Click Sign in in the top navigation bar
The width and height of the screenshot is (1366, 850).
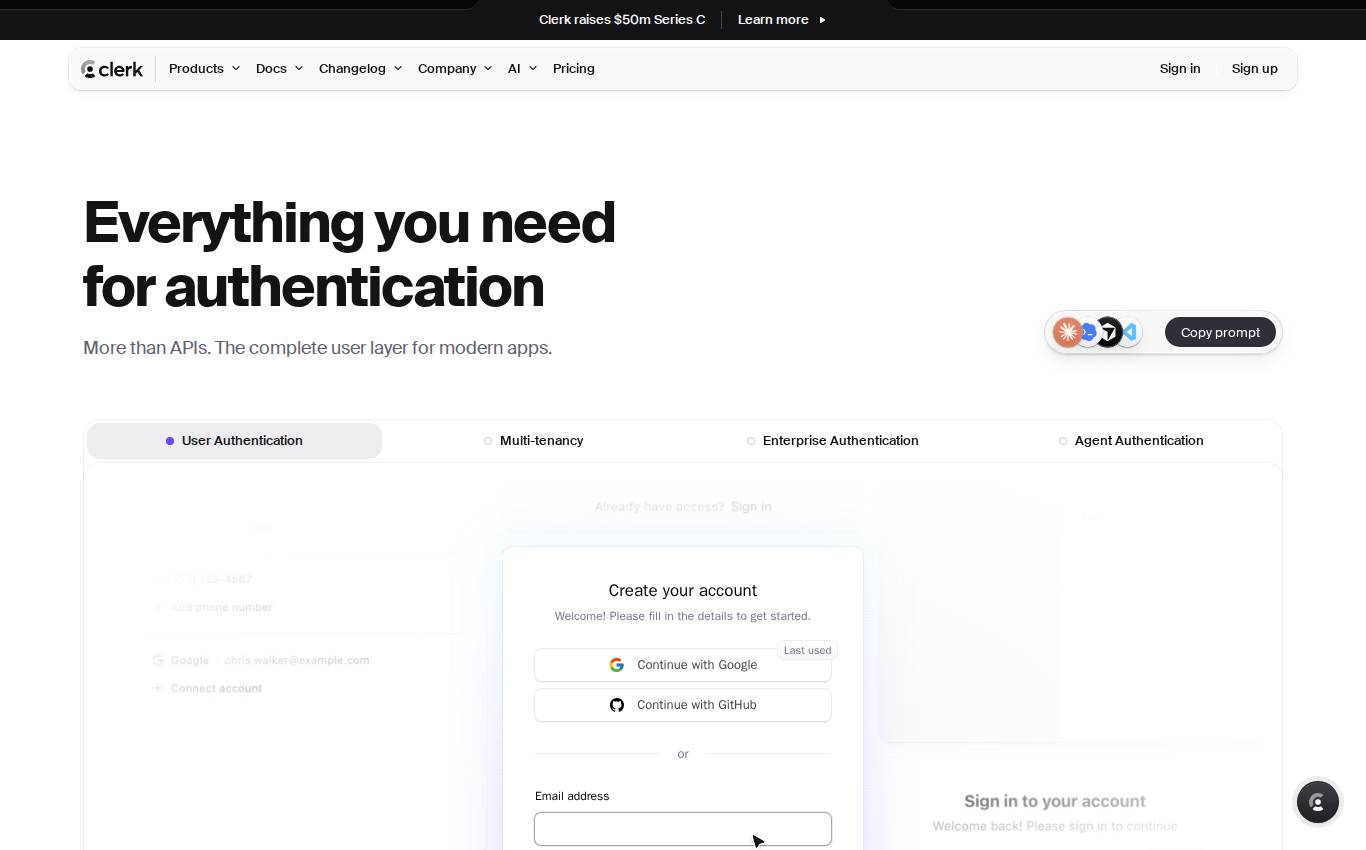1180,69
